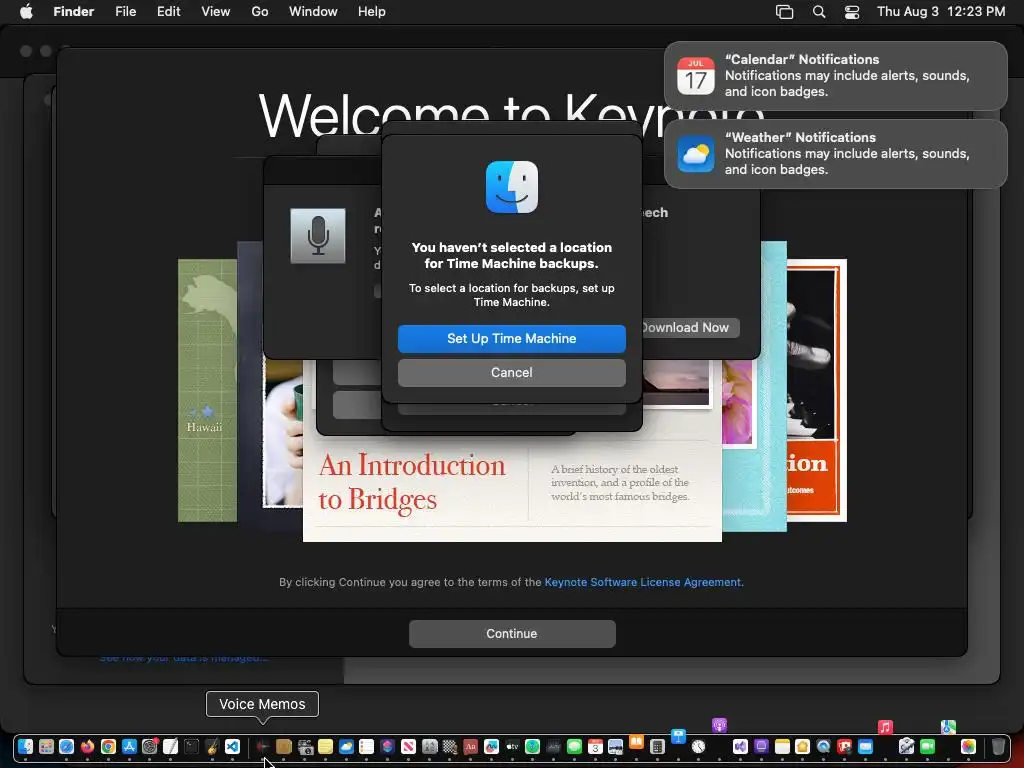Click the Finder face icon in alert
This screenshot has width=1024, height=768.
click(x=512, y=187)
